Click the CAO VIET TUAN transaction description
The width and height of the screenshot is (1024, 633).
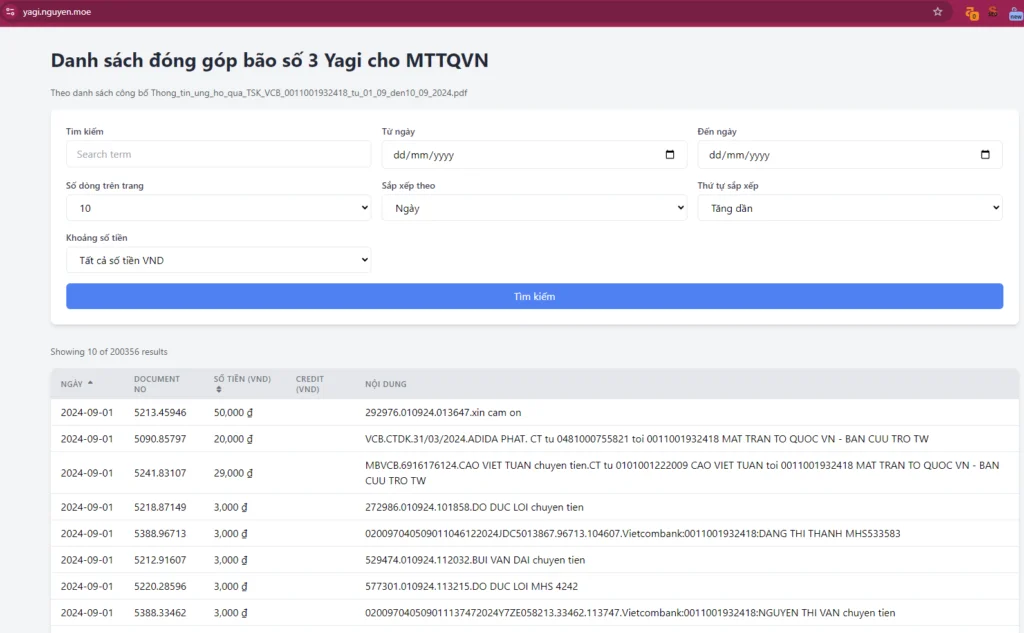point(682,473)
